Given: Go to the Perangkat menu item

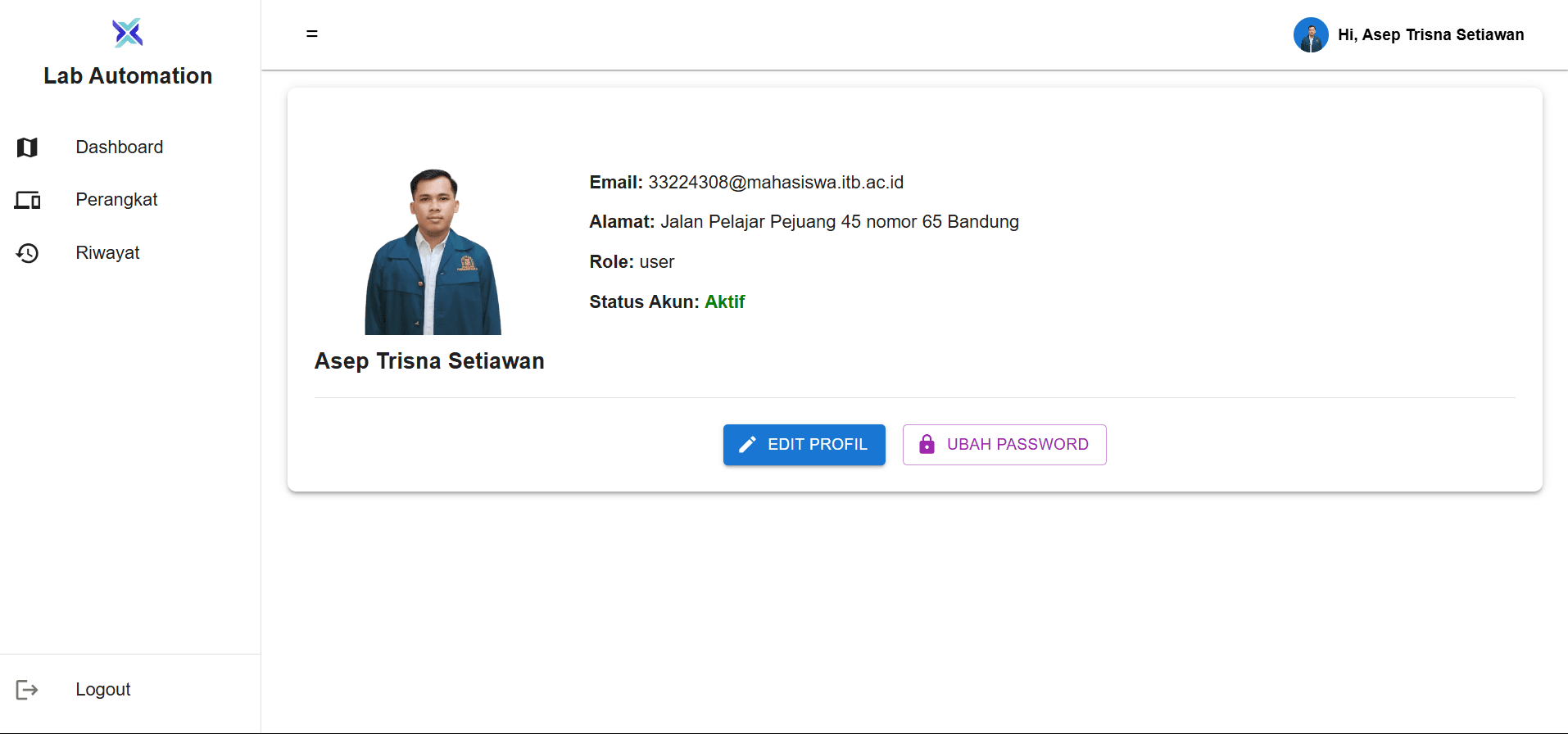Looking at the screenshot, I should [116, 200].
